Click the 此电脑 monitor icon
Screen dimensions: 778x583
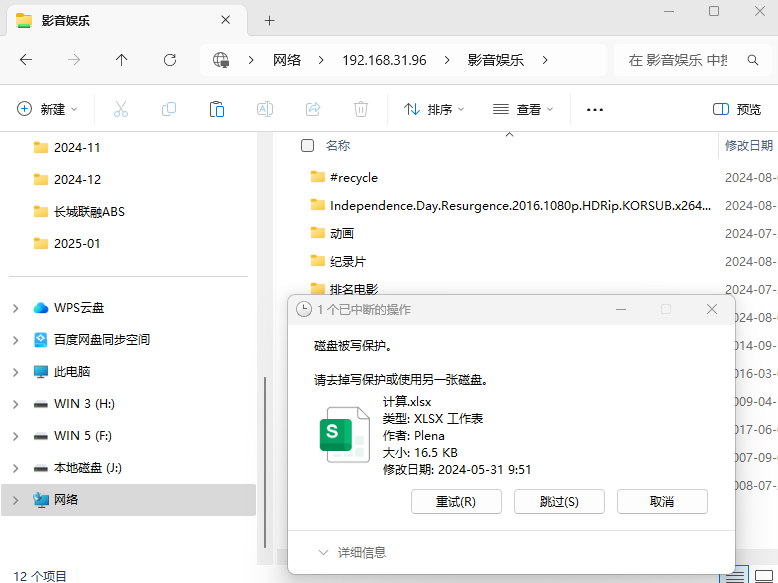coord(41,372)
